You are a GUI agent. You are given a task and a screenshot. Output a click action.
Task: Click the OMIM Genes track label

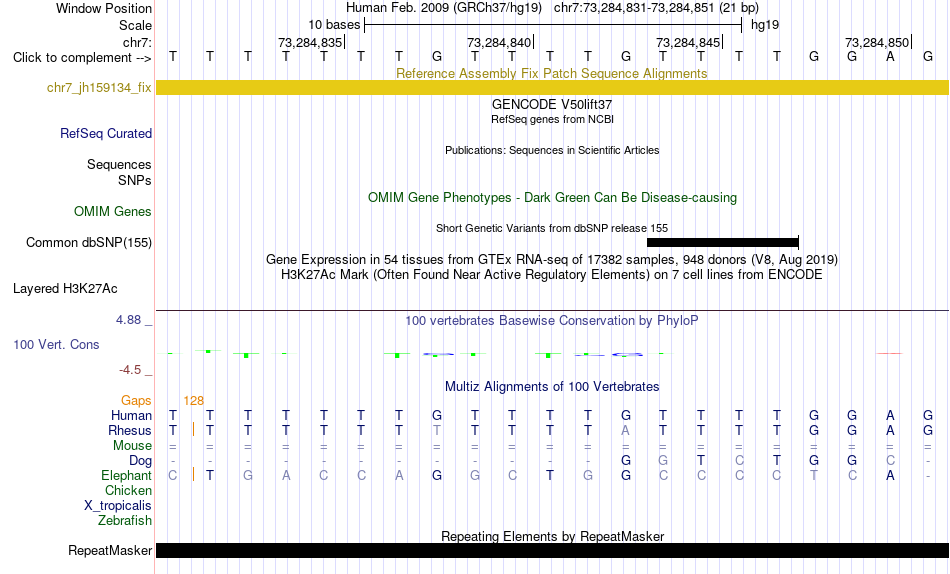113,212
